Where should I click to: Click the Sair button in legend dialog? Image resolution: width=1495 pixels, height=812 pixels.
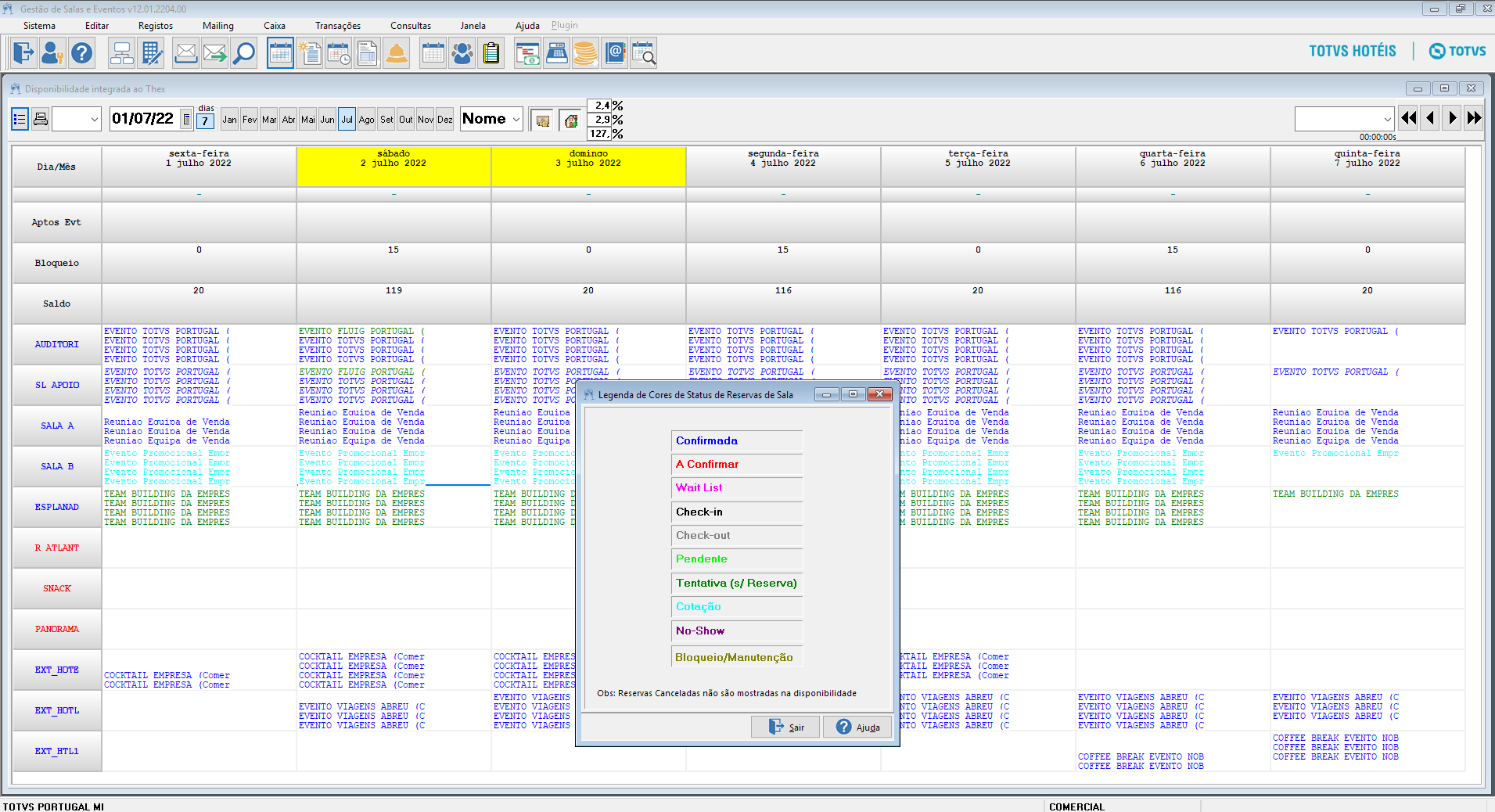pos(785,727)
